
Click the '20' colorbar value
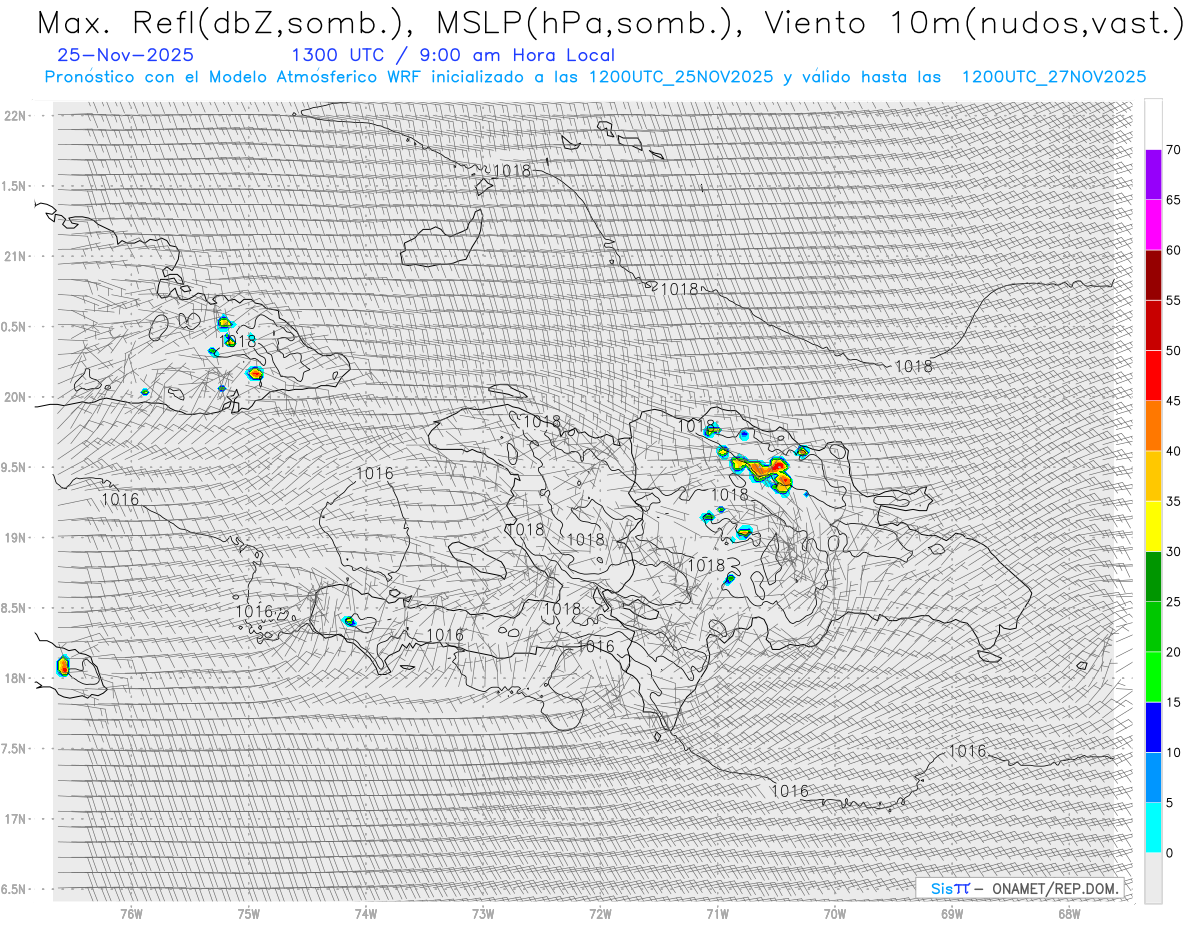coord(1173,652)
